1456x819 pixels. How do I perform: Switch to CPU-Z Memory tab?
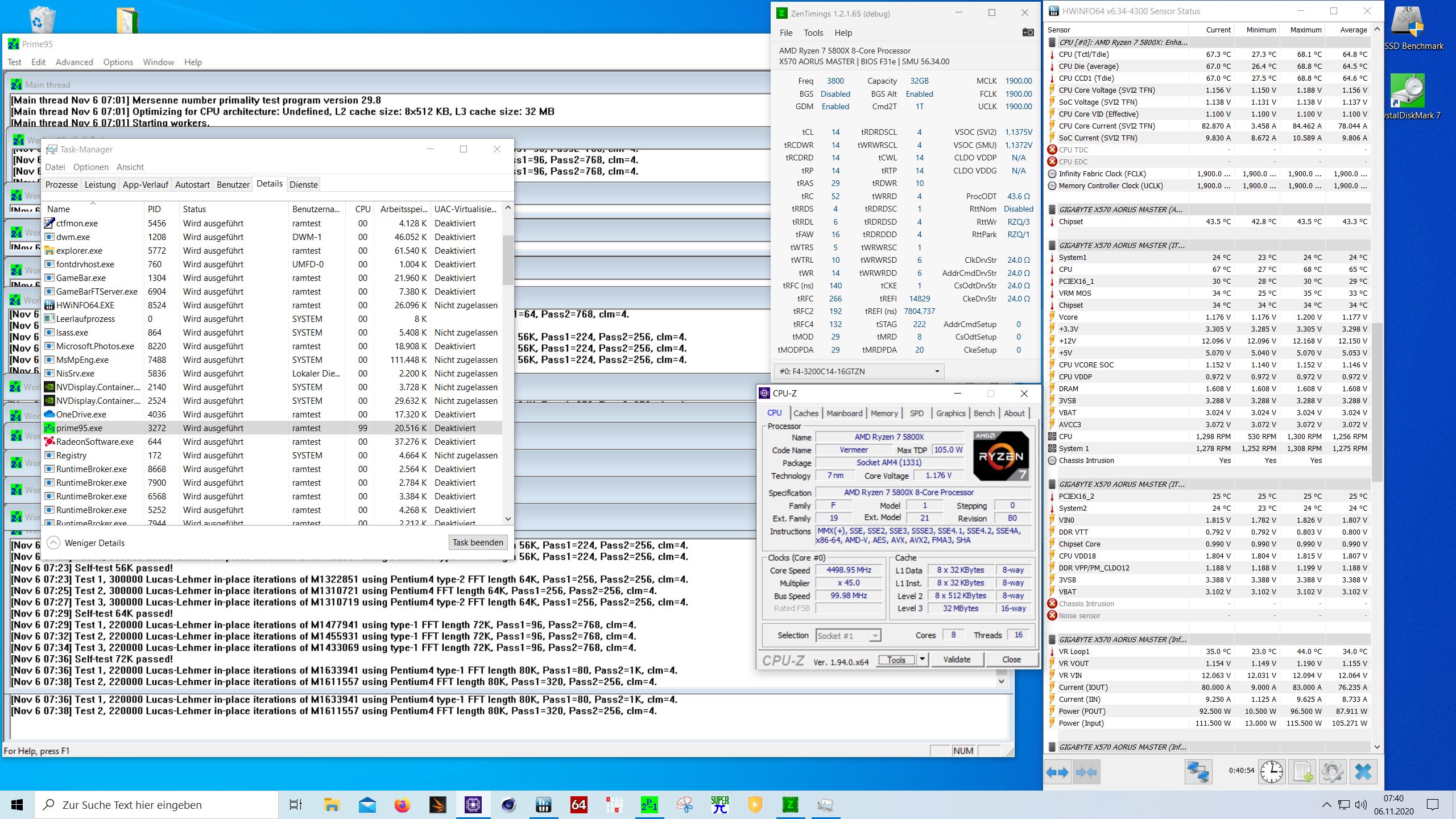coord(884,413)
